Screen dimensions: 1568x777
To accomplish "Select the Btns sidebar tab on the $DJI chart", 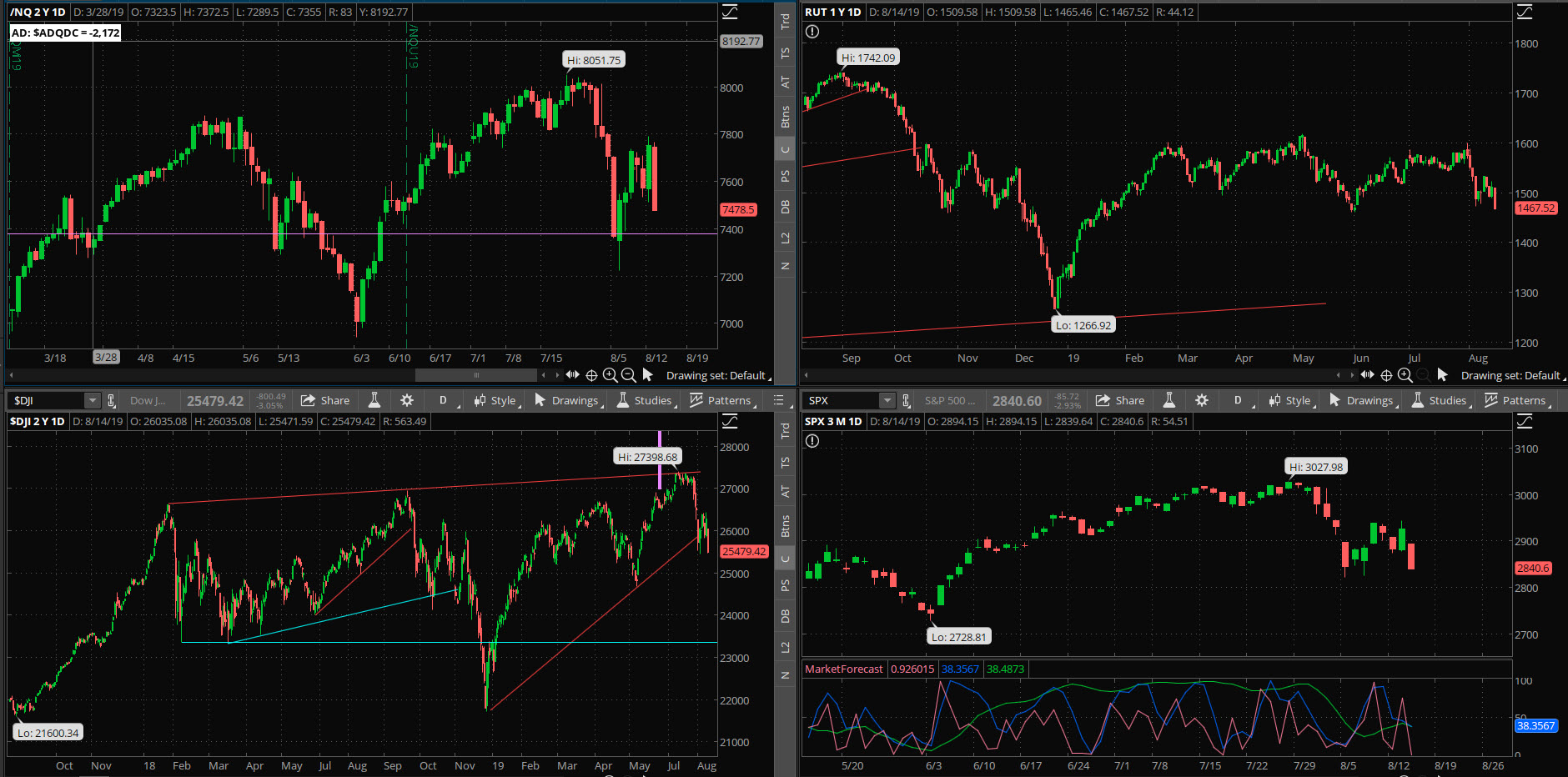I will click(785, 526).
